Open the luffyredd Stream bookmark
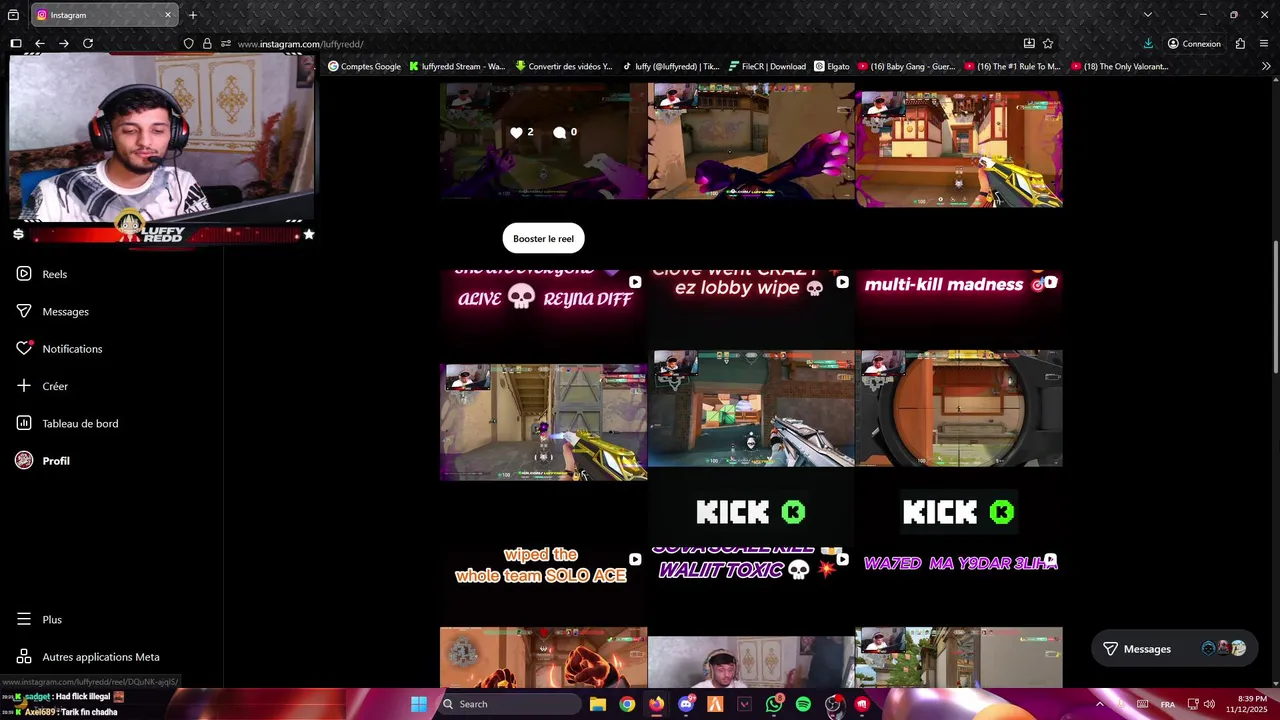This screenshot has height=720, width=1280. [x=457, y=66]
